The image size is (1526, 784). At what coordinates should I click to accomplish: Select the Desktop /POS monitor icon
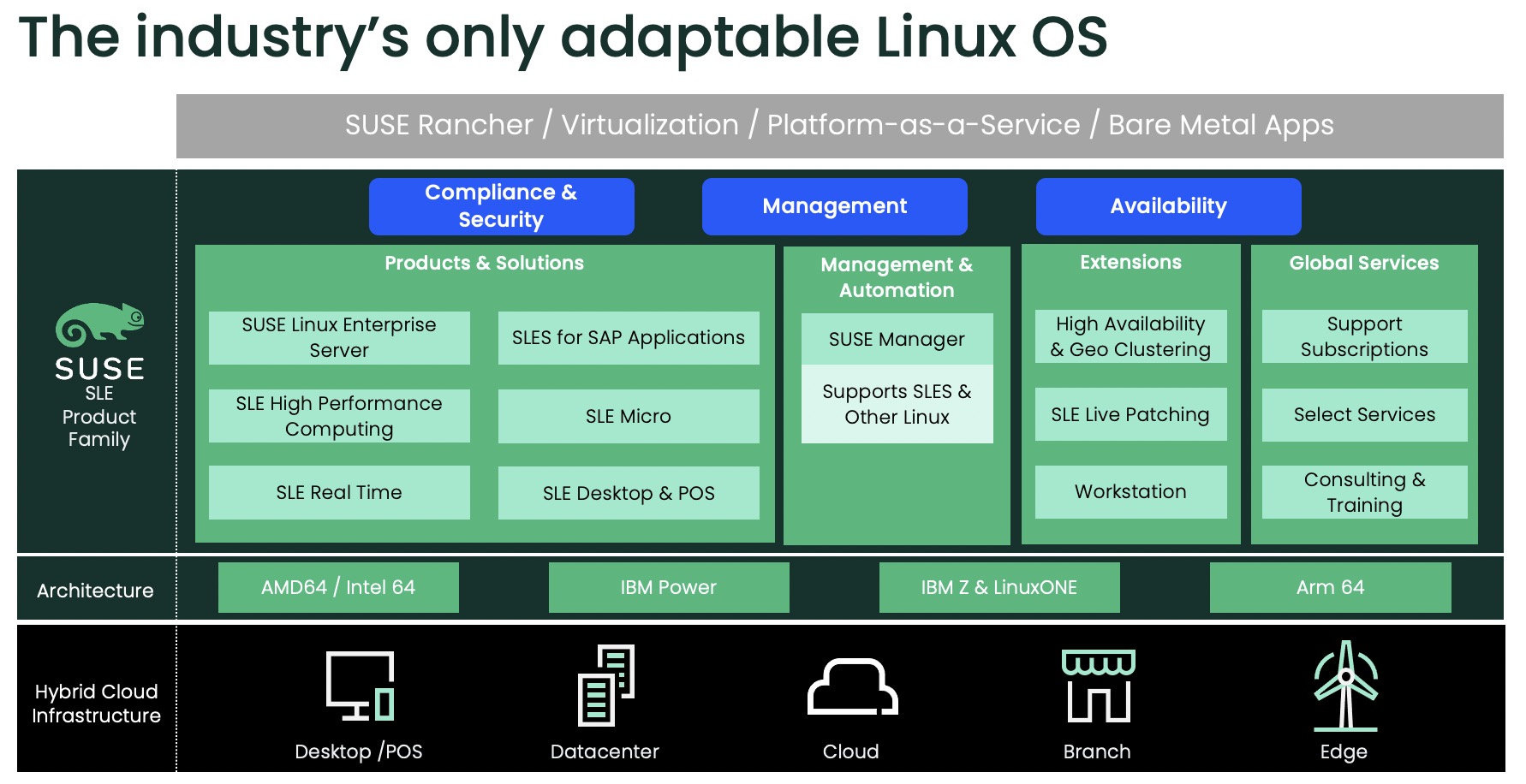tap(360, 685)
